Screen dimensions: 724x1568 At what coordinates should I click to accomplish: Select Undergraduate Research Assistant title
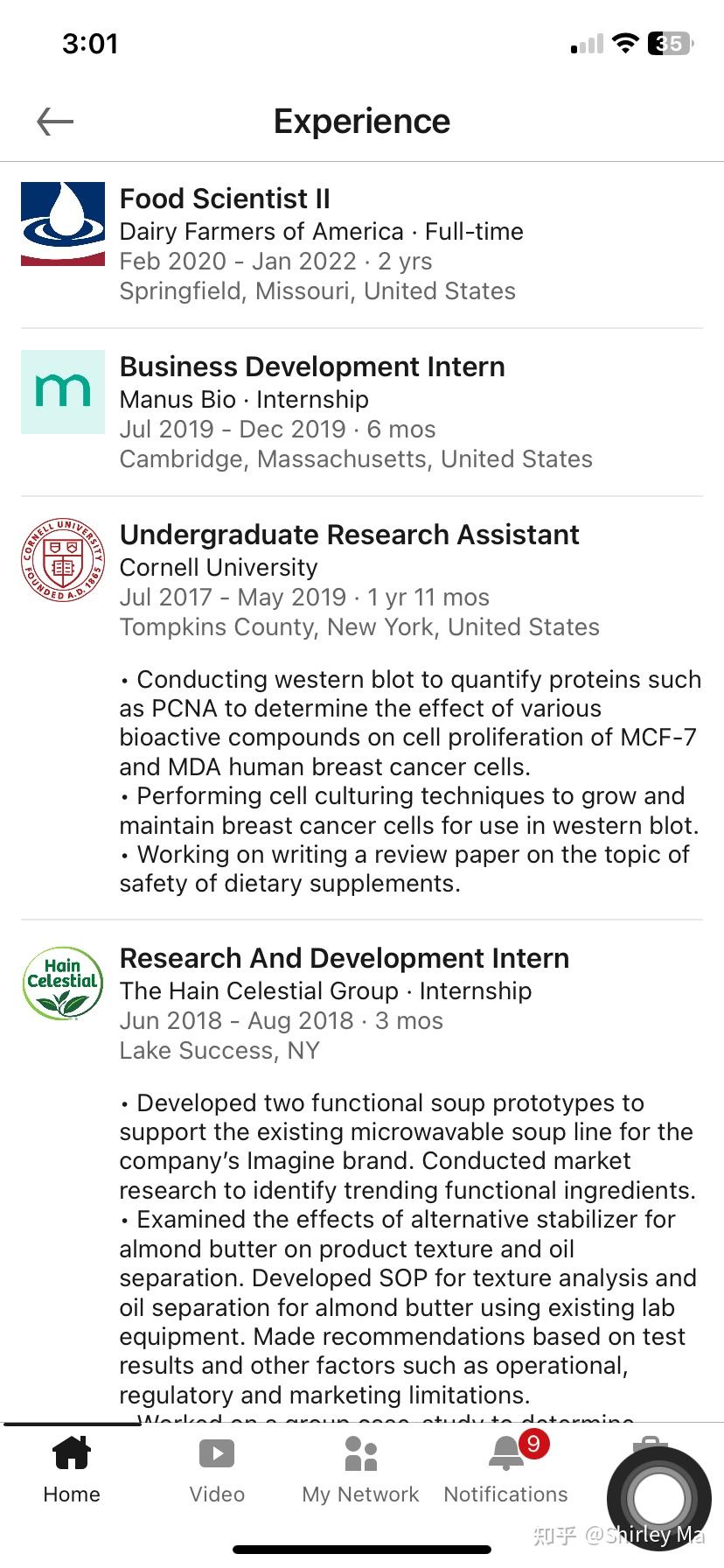[349, 535]
